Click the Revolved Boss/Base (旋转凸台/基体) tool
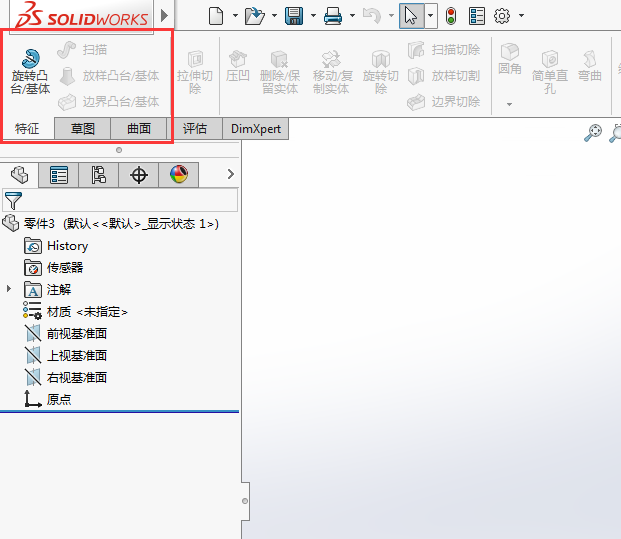This screenshot has height=539, width=621. pyautogui.click(x=30, y=72)
